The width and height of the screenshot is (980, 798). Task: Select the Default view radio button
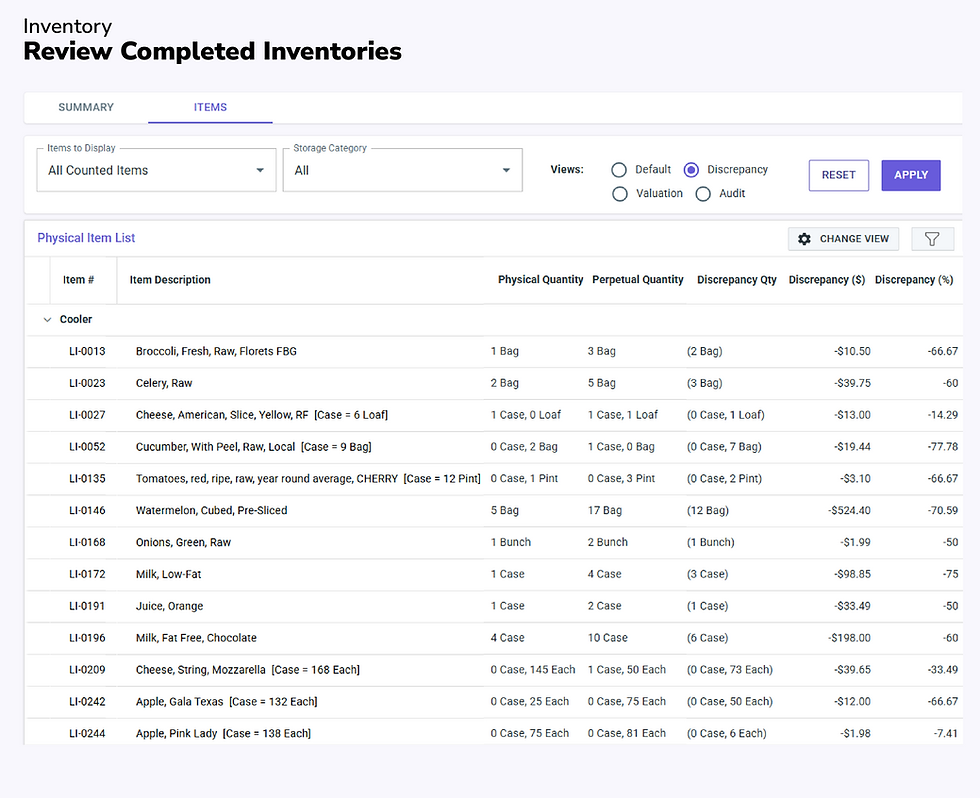tap(619, 170)
